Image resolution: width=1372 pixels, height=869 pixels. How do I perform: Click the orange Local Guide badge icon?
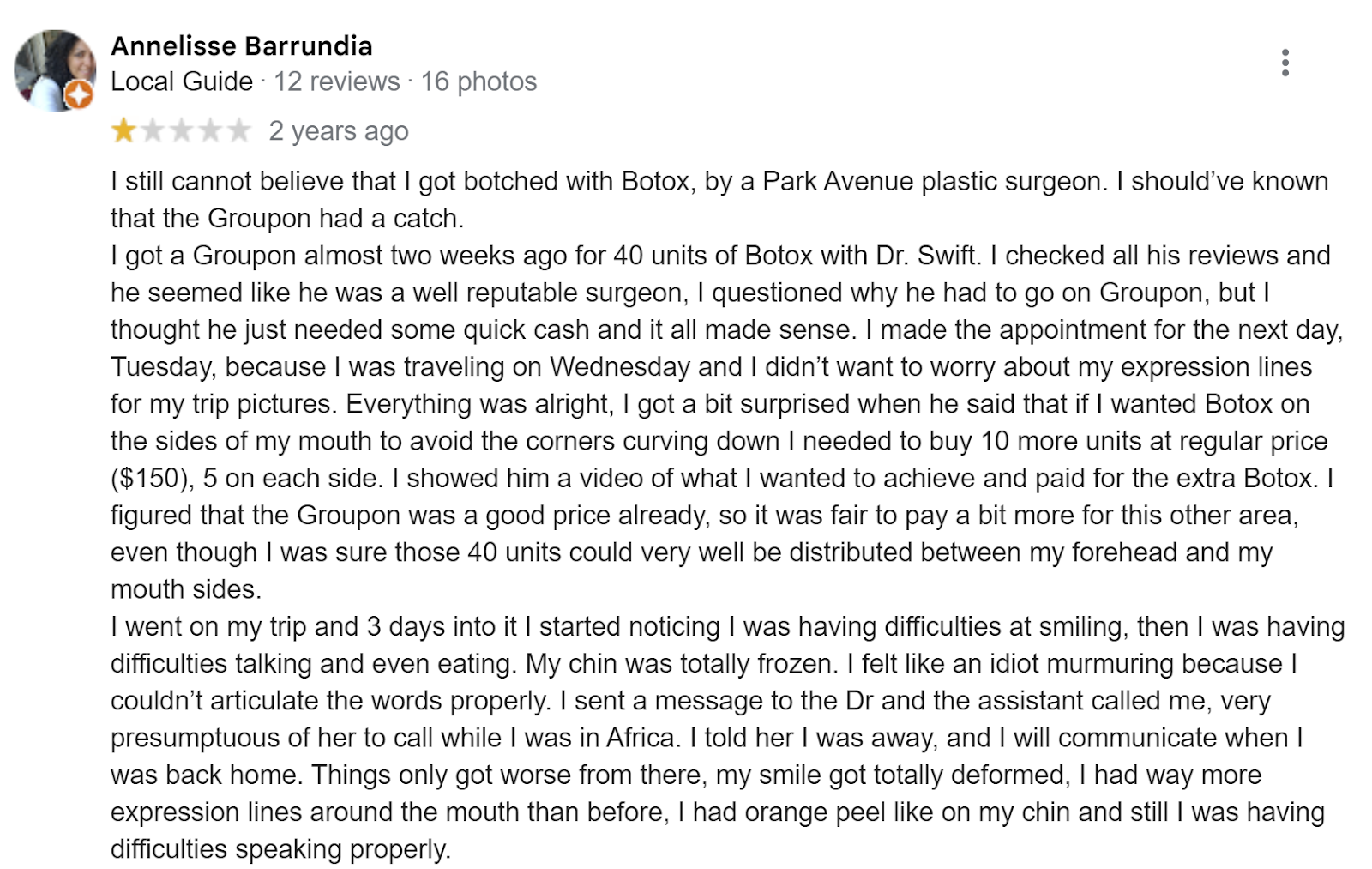[80, 95]
